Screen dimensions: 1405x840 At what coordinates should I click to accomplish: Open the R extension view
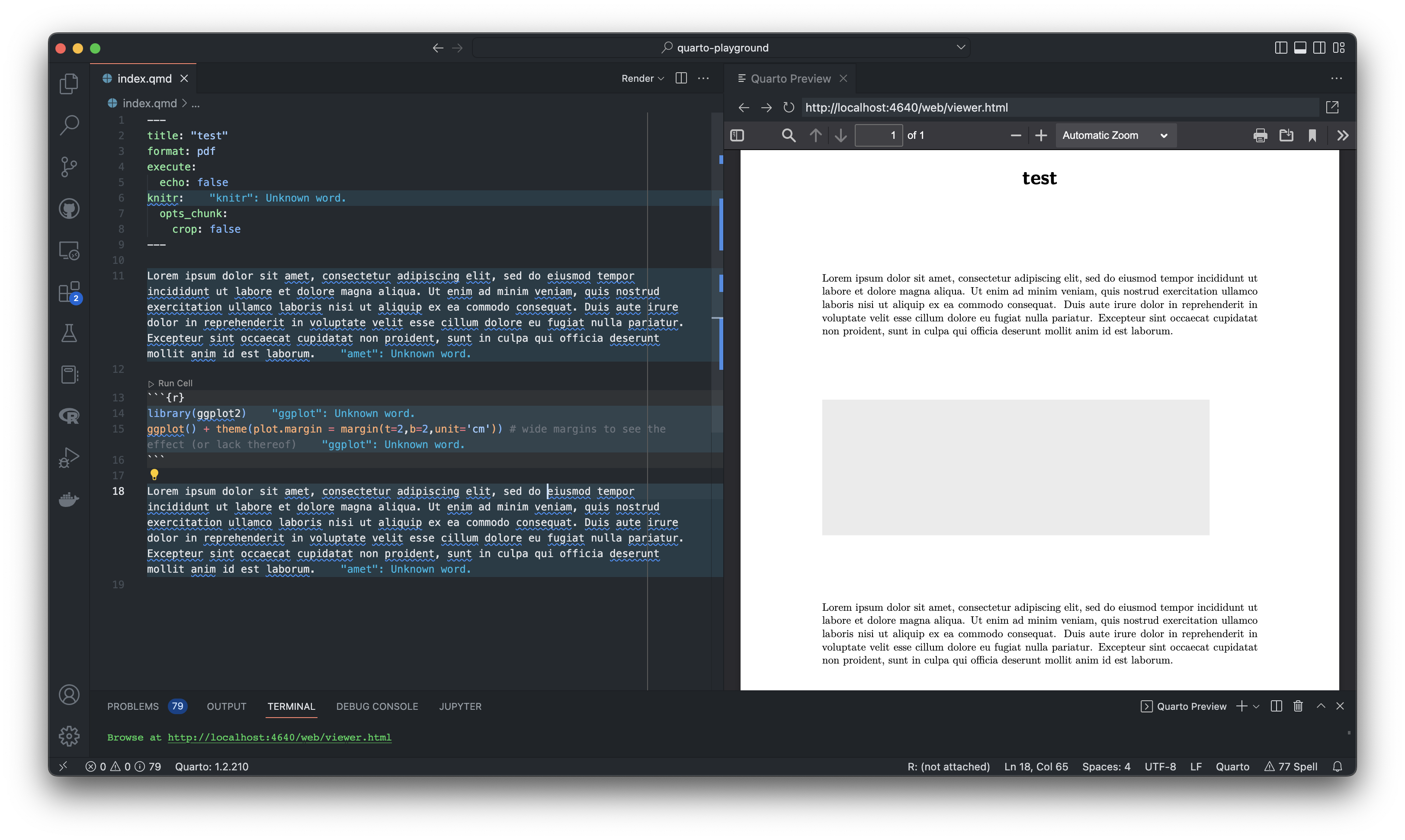pyautogui.click(x=69, y=416)
